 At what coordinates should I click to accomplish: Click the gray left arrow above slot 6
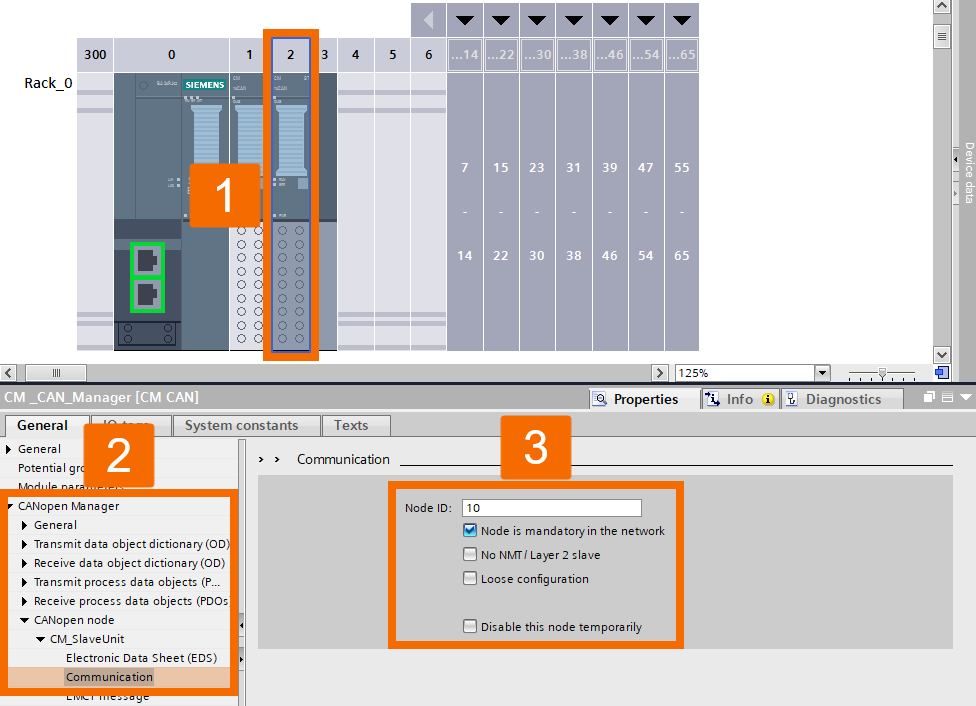428,20
